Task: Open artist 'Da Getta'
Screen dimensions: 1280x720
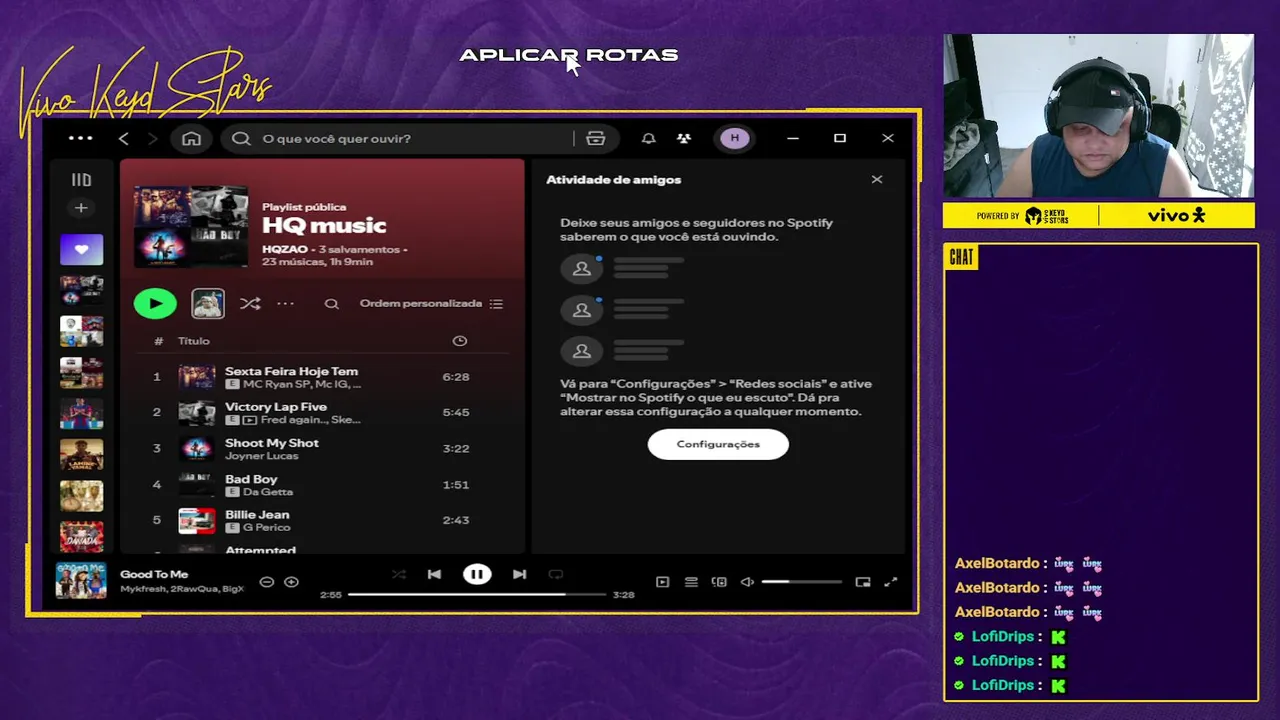Action: (268, 492)
